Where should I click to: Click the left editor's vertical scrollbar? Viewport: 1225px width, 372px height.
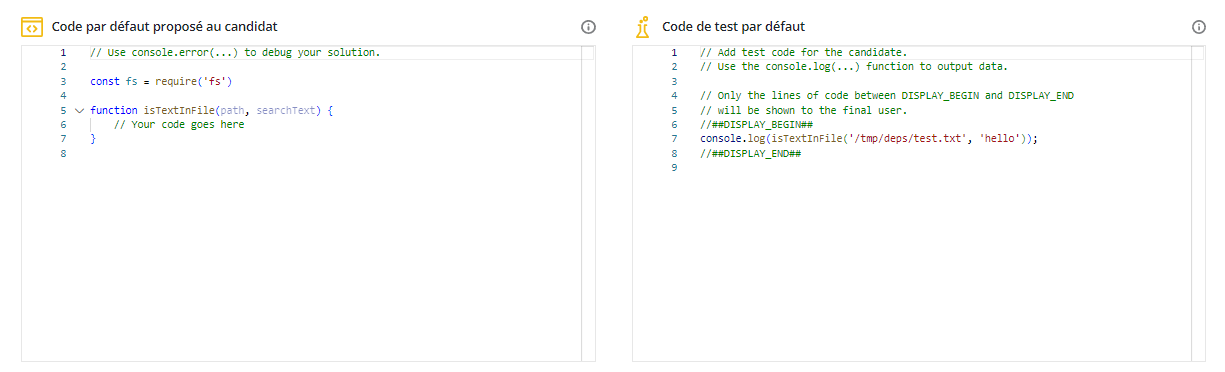[x=588, y=203]
